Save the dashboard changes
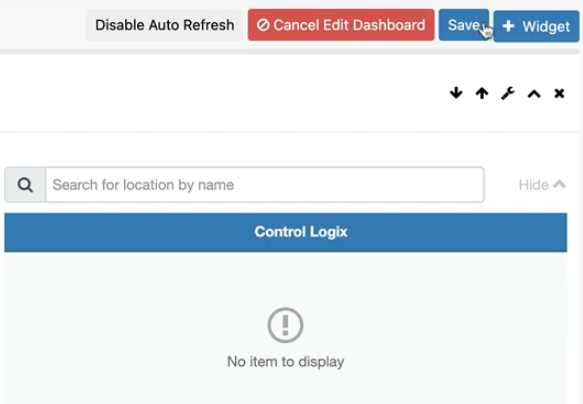Image resolution: width=583 pixels, height=404 pixels. (x=464, y=25)
